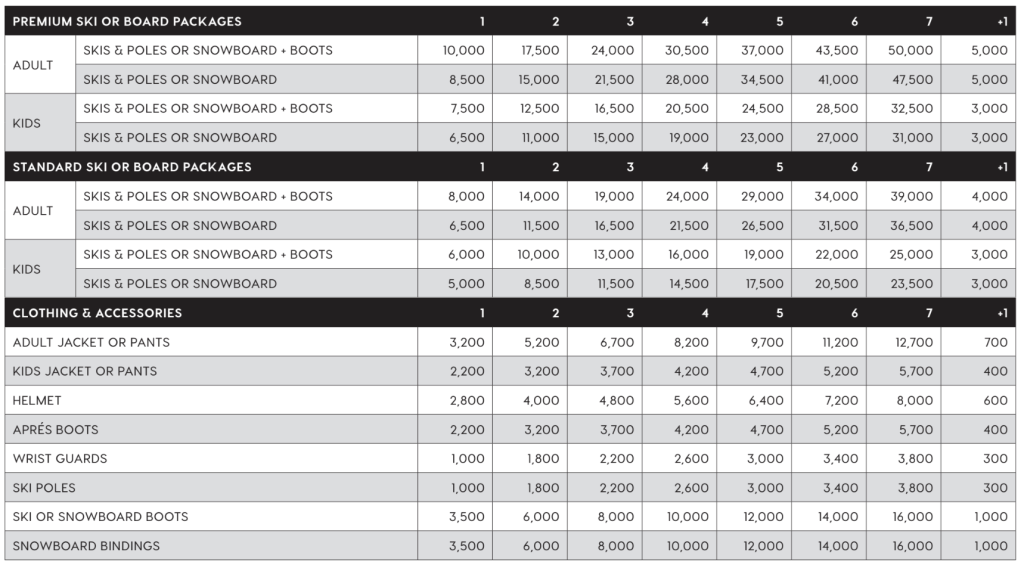This screenshot has height=565, width=1024.
Task: Click the Snowboard Bindings row label
Action: [x=86, y=546]
